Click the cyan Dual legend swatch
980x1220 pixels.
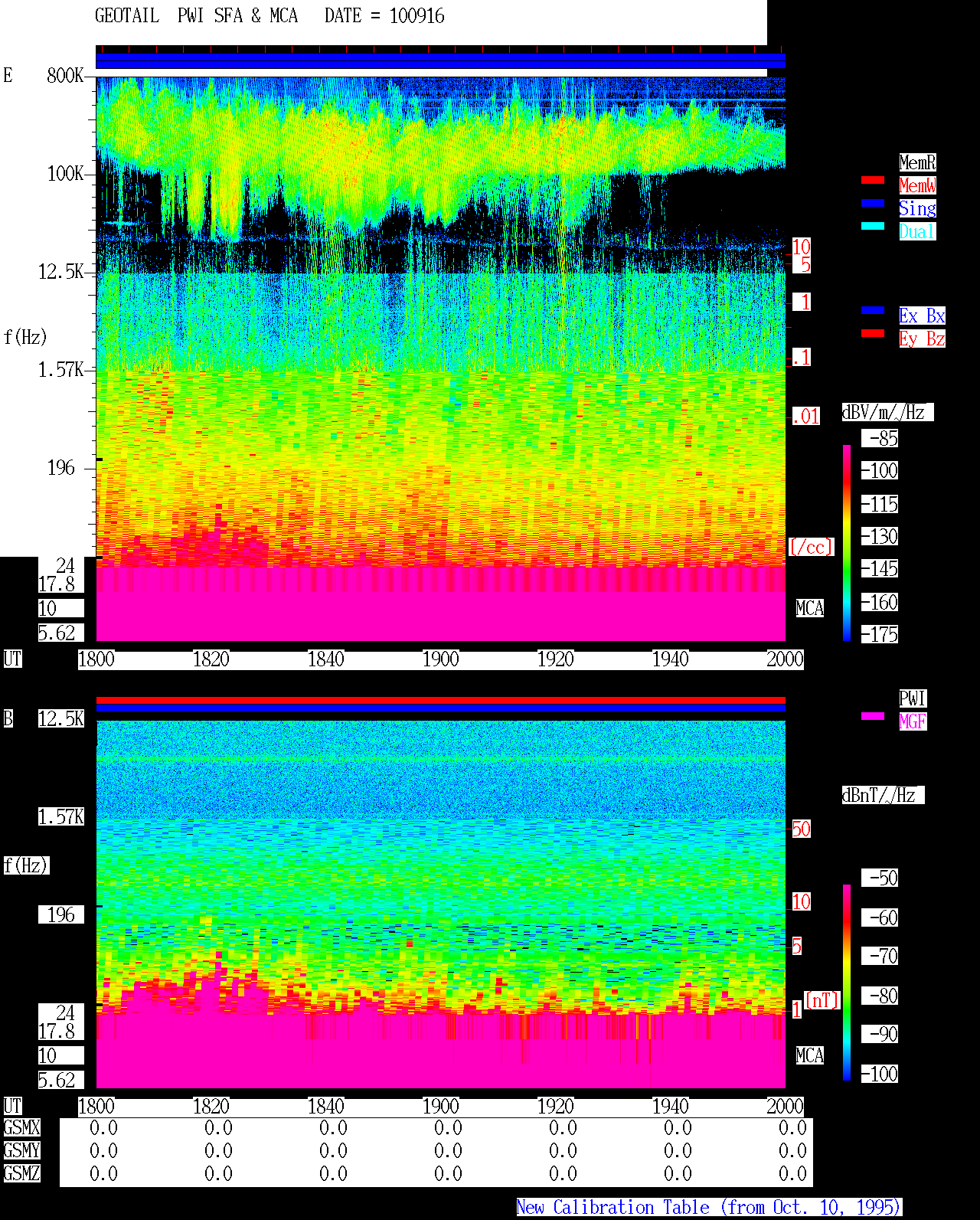(x=873, y=226)
